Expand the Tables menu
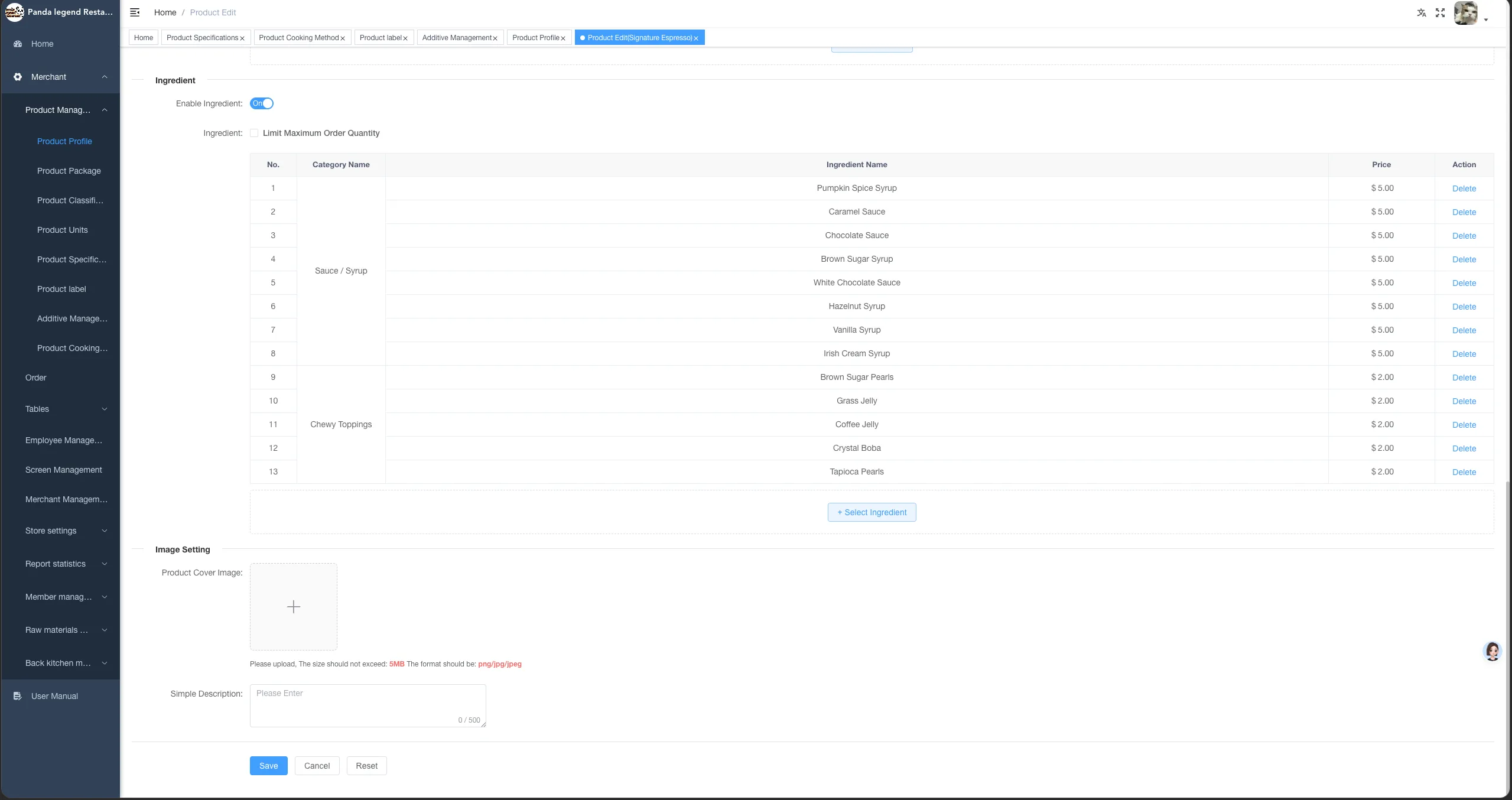Image resolution: width=1512 pixels, height=800 pixels. [105, 409]
